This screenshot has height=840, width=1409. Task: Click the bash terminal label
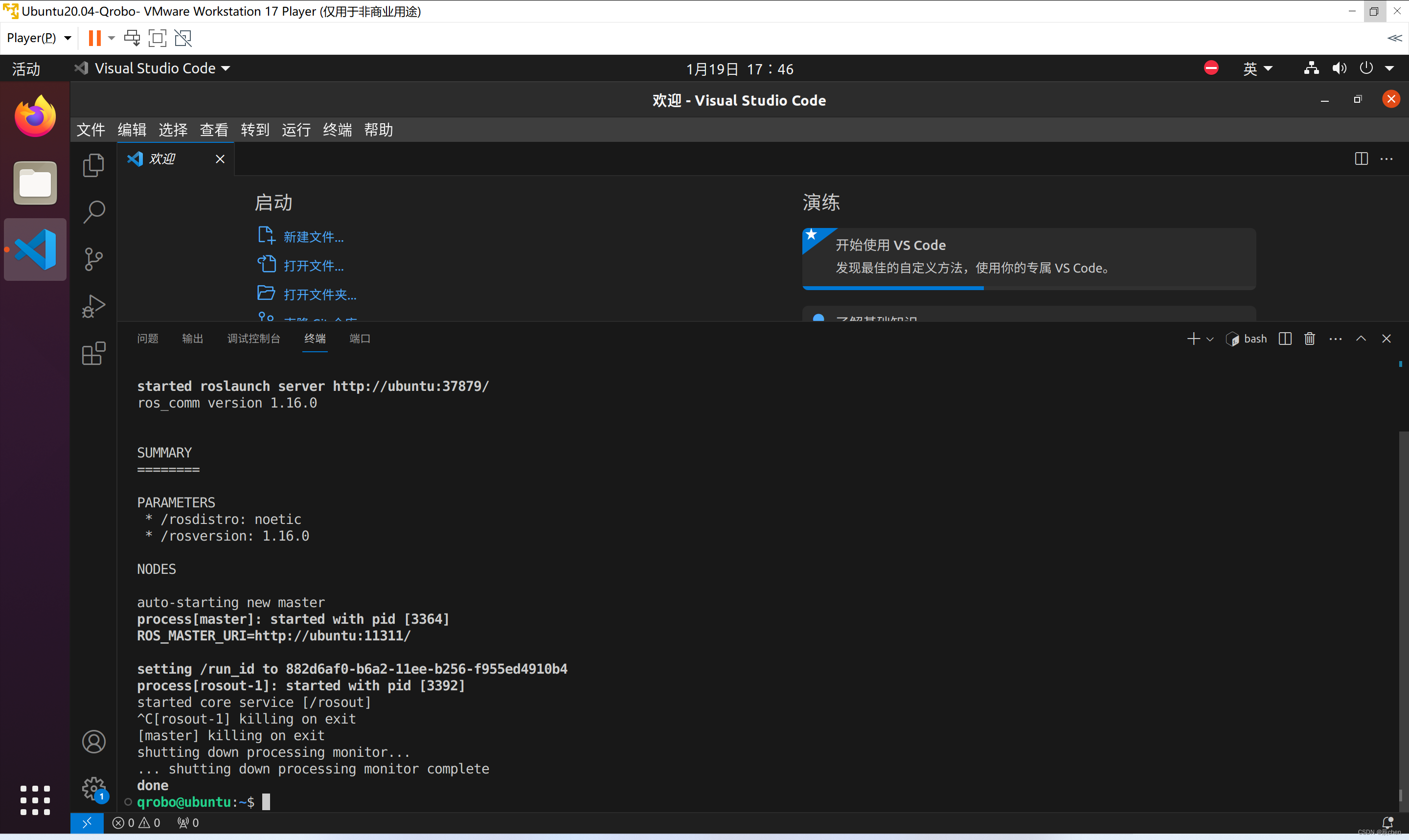tap(1247, 339)
